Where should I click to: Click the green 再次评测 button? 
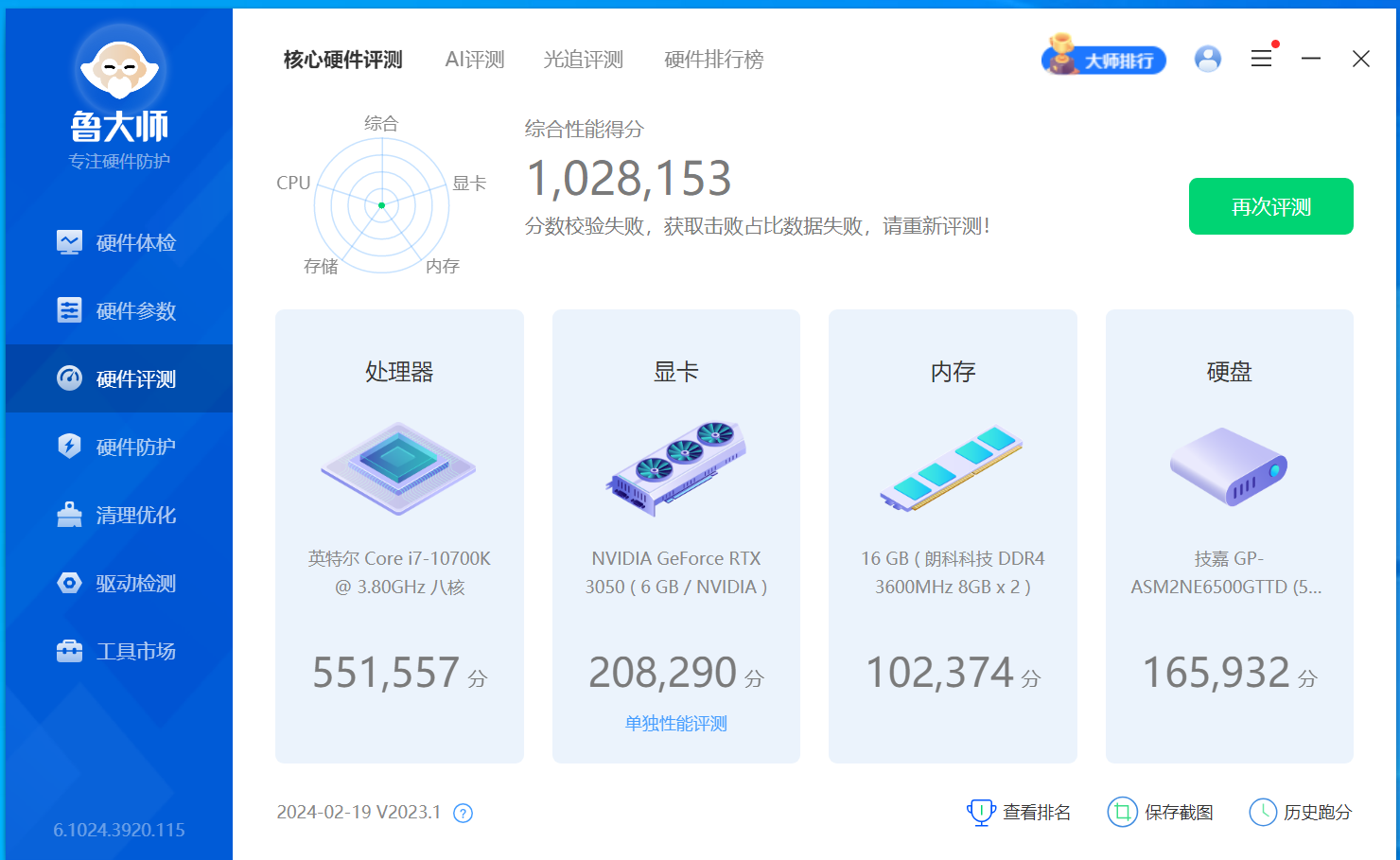(1270, 206)
